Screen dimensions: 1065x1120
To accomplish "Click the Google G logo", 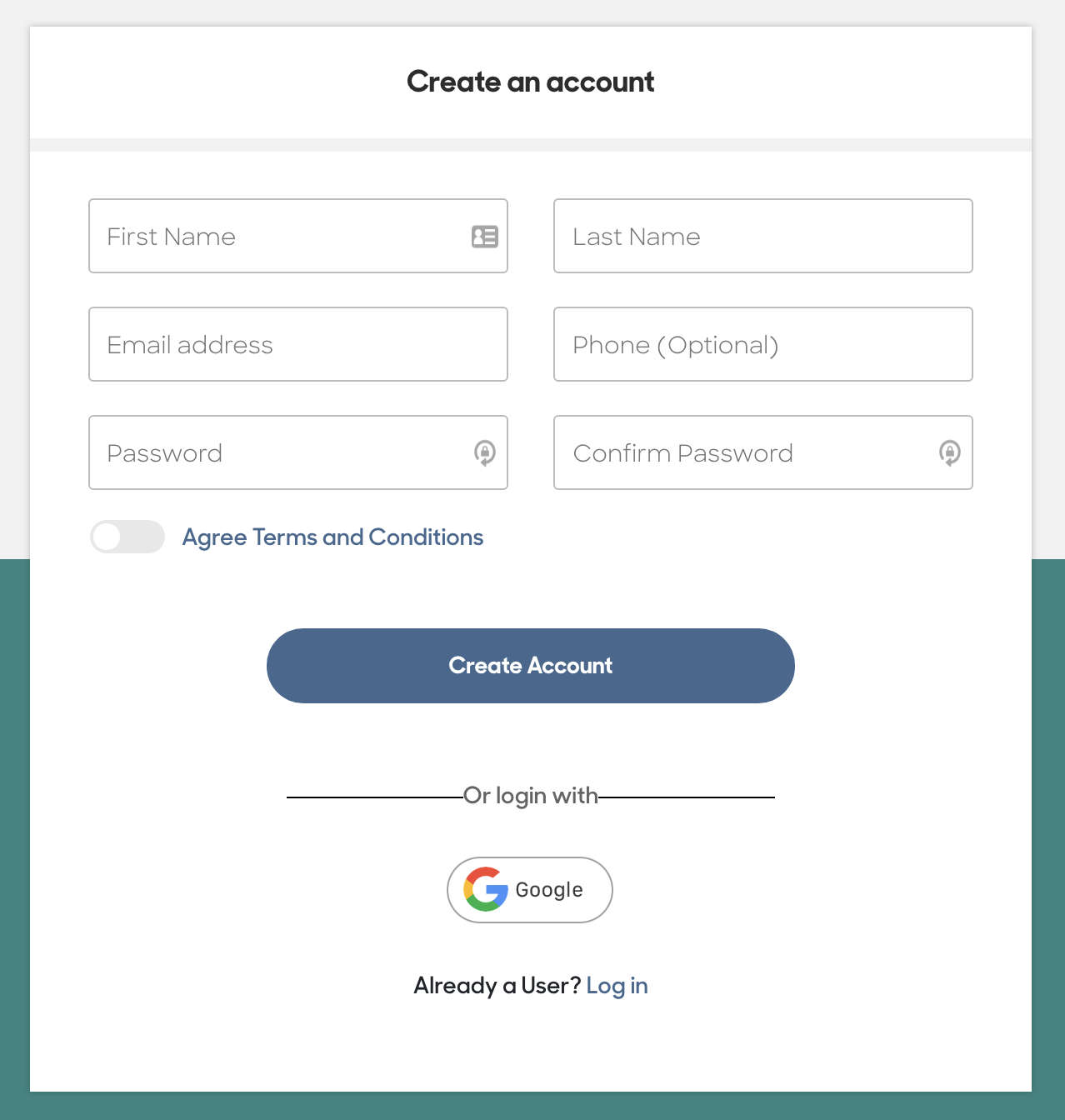I will [x=485, y=890].
